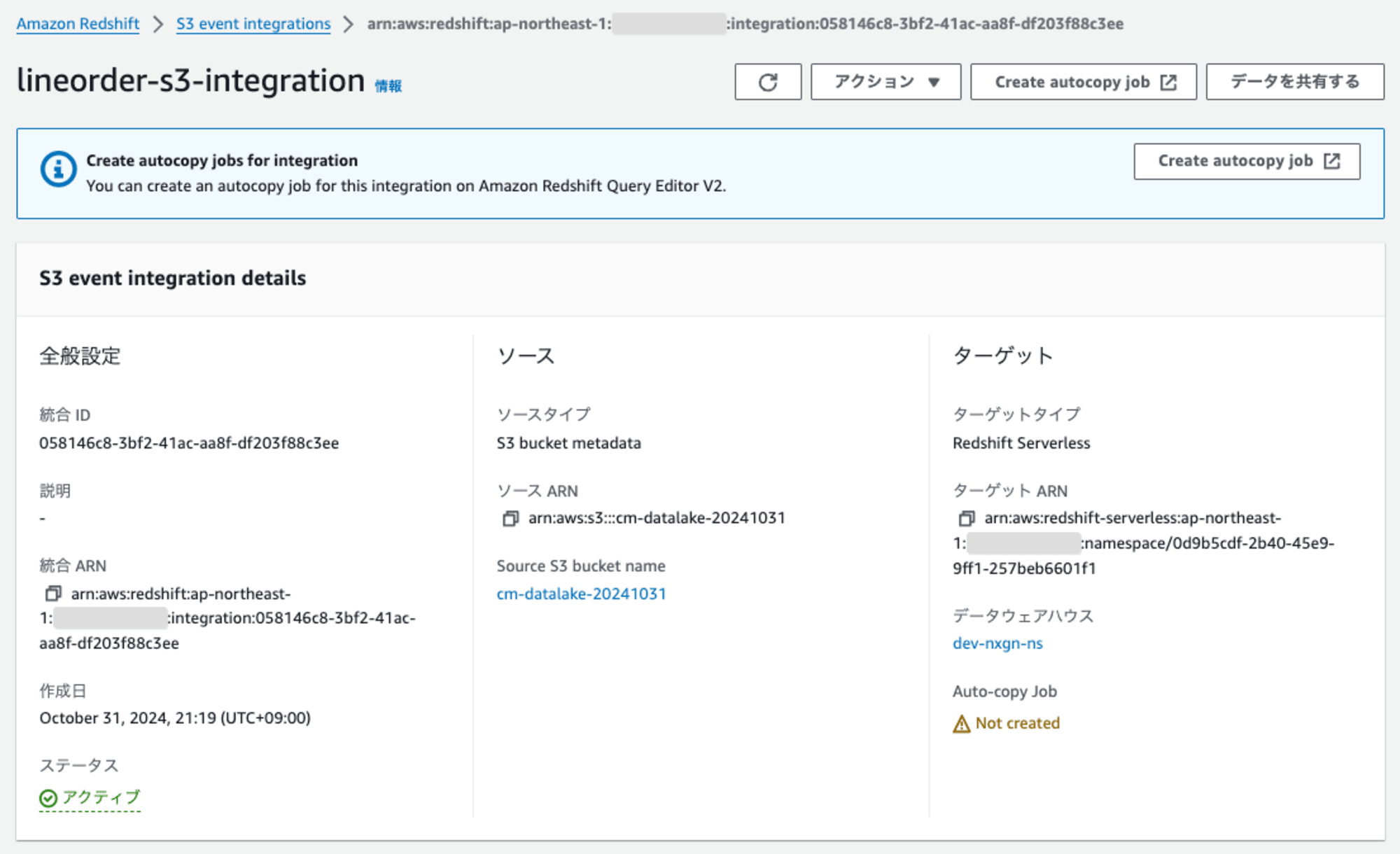Click the アクティブ status indicator
Image resolution: width=1400 pixels, height=854 pixels.
(x=90, y=797)
